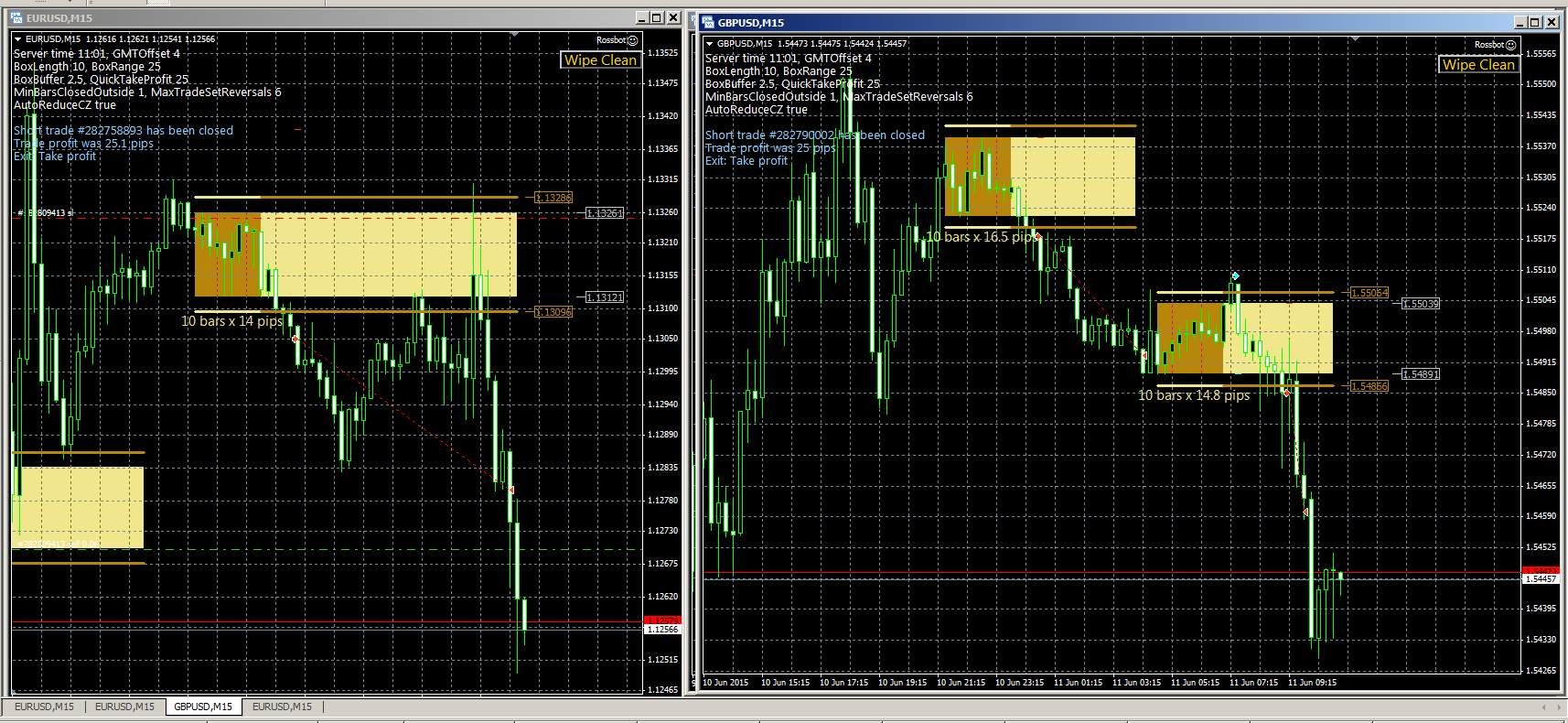Screen dimensions: 1568x723
Task: Minimize the EURUSD,M15 chart window
Action: click(642, 17)
